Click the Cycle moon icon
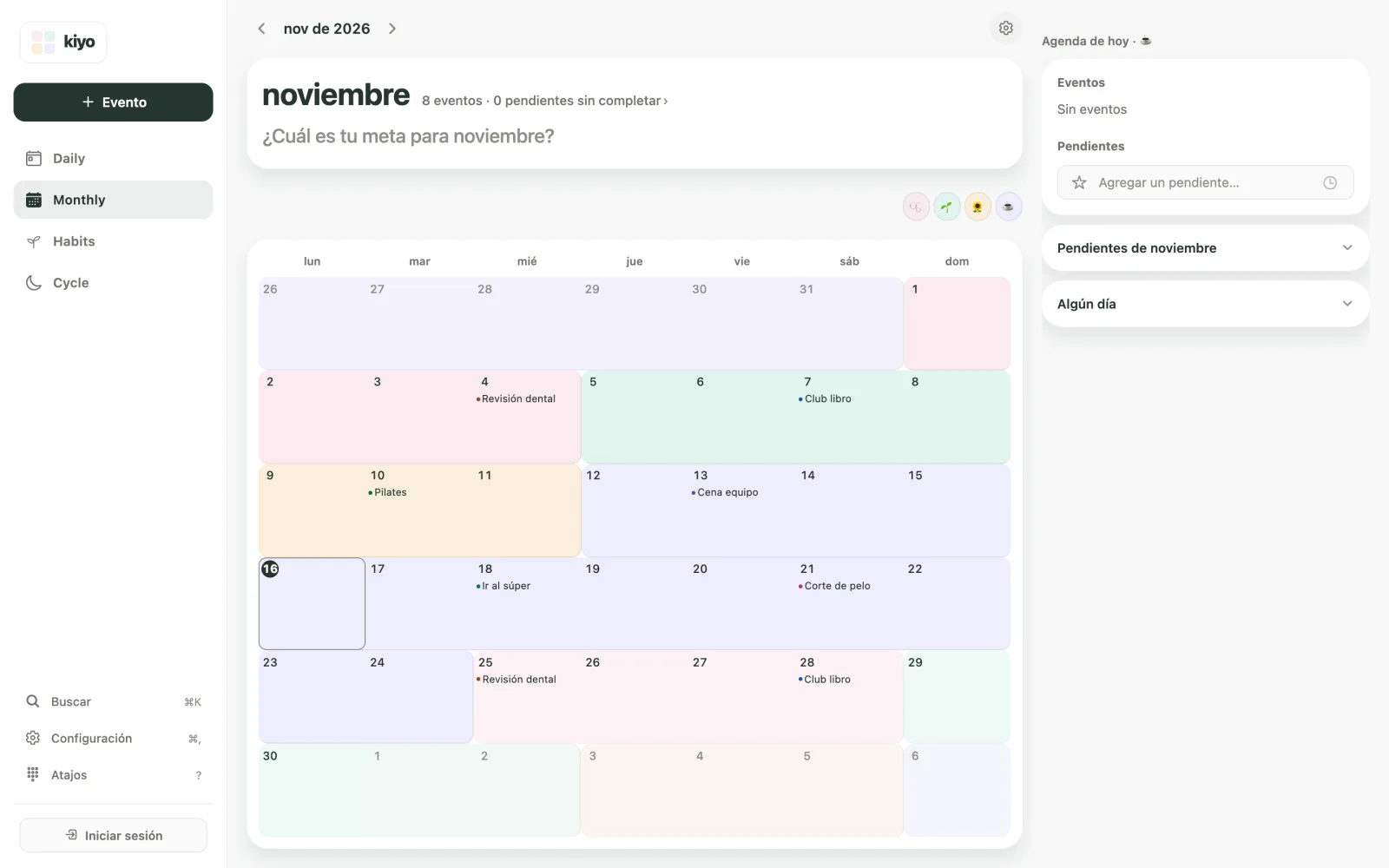This screenshot has width=1389, height=868. tap(34, 283)
